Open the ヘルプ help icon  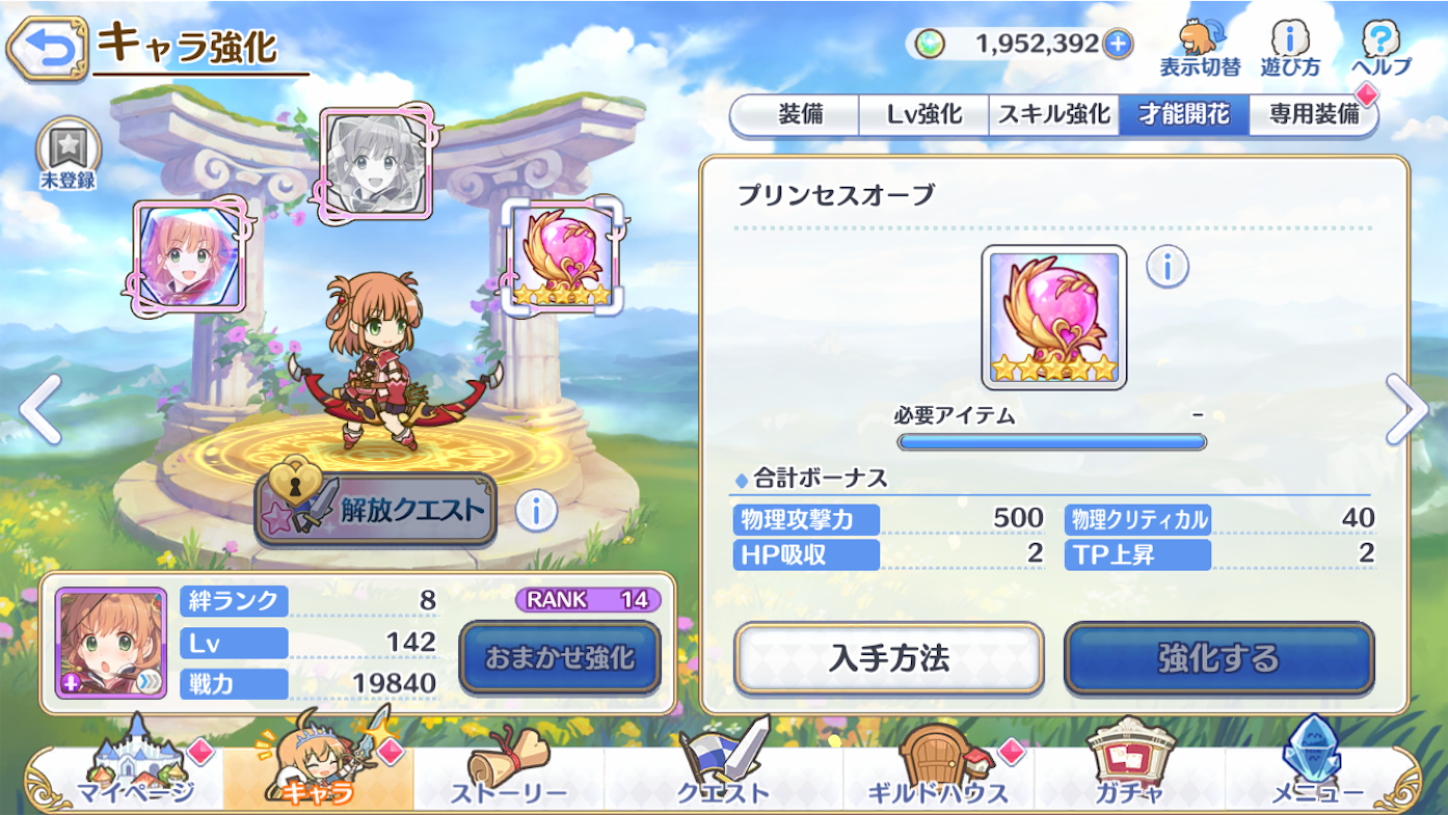point(1381,49)
